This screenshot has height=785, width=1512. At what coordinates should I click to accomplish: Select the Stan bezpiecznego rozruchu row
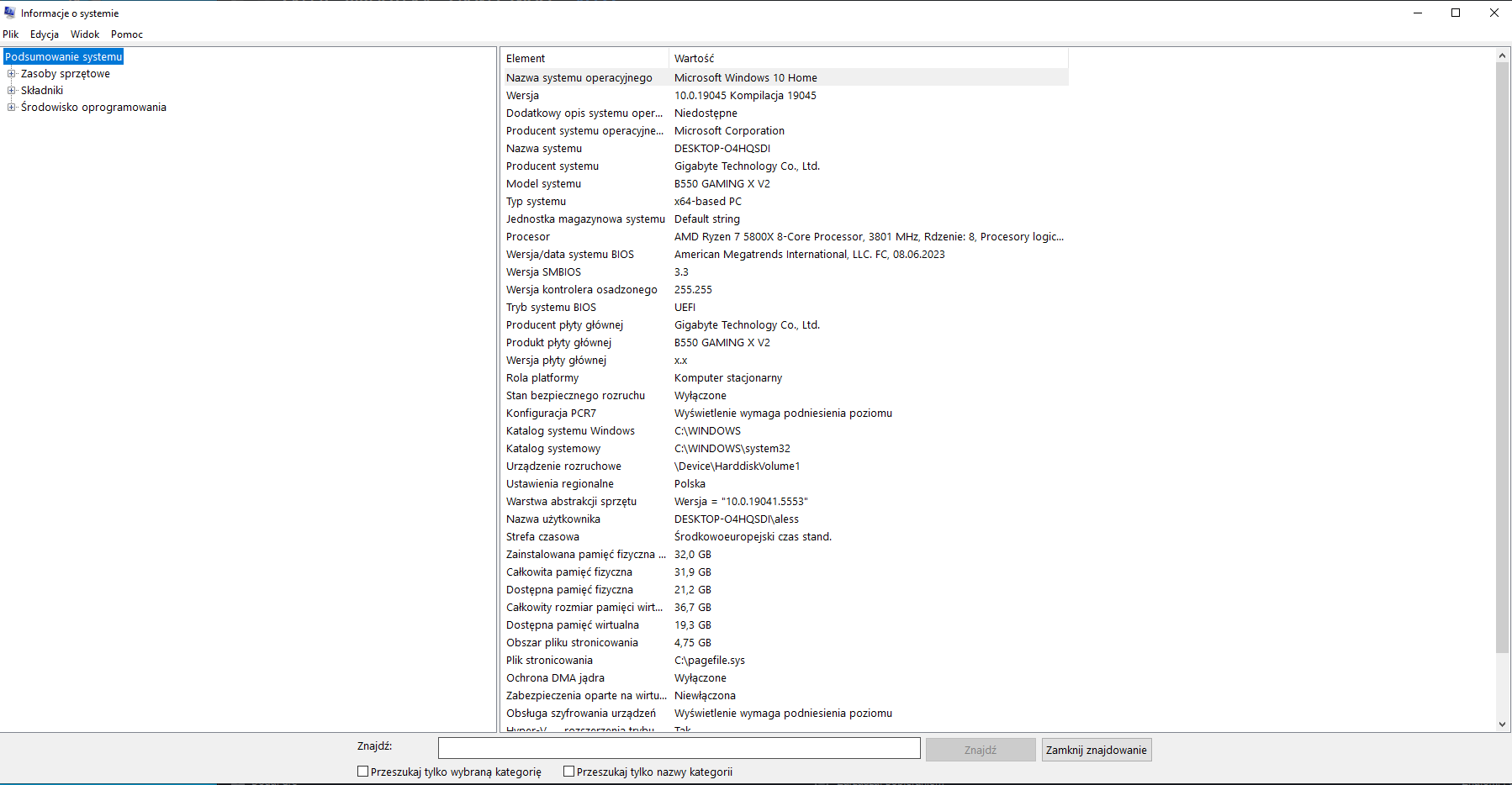coord(785,395)
